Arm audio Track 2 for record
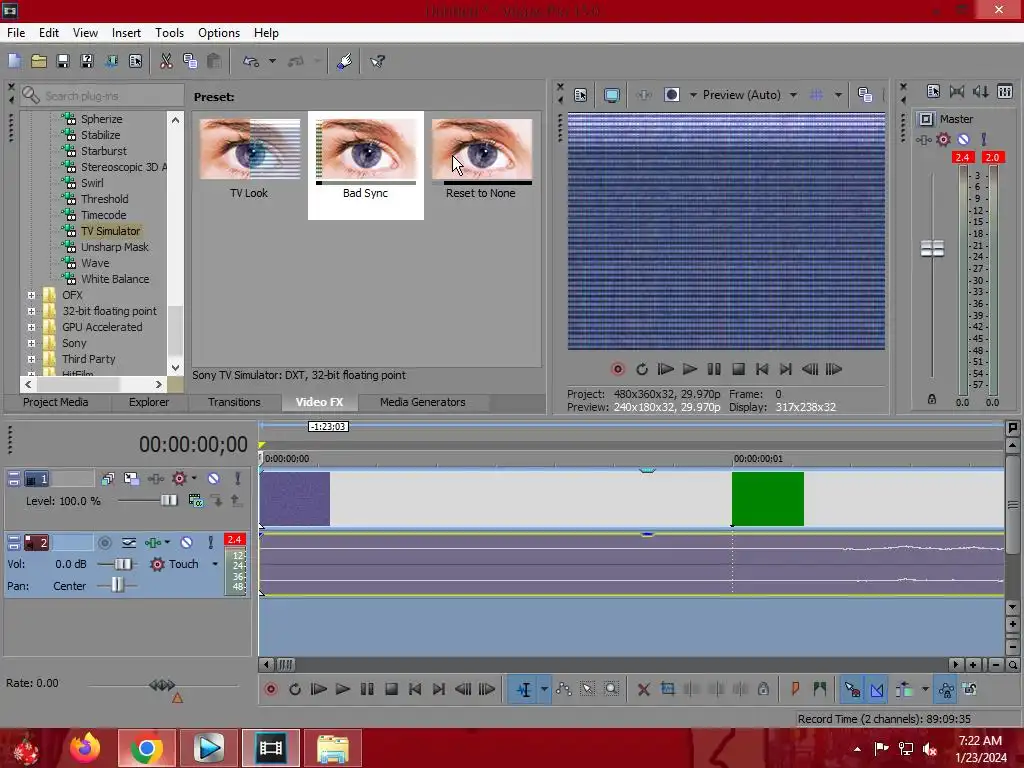 pyautogui.click(x=104, y=543)
